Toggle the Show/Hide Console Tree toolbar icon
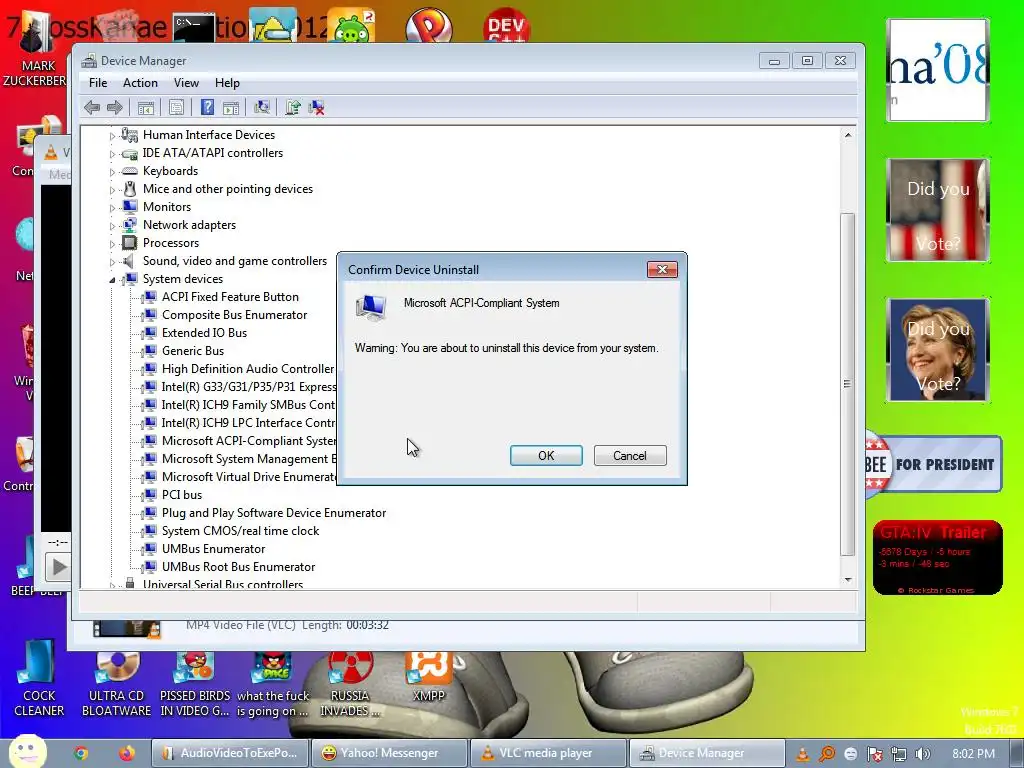 click(146, 108)
